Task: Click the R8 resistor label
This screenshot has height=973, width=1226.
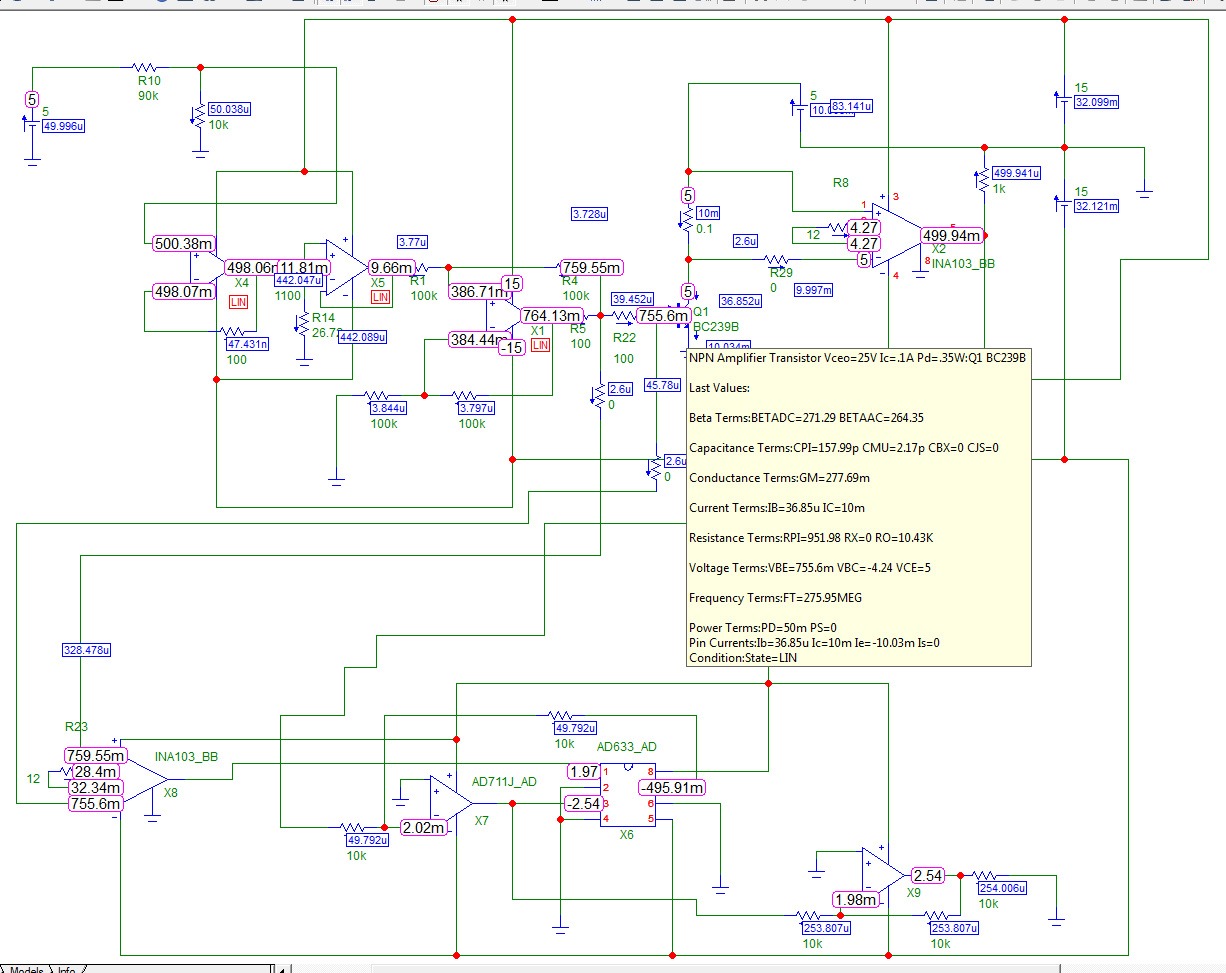Action: click(840, 183)
